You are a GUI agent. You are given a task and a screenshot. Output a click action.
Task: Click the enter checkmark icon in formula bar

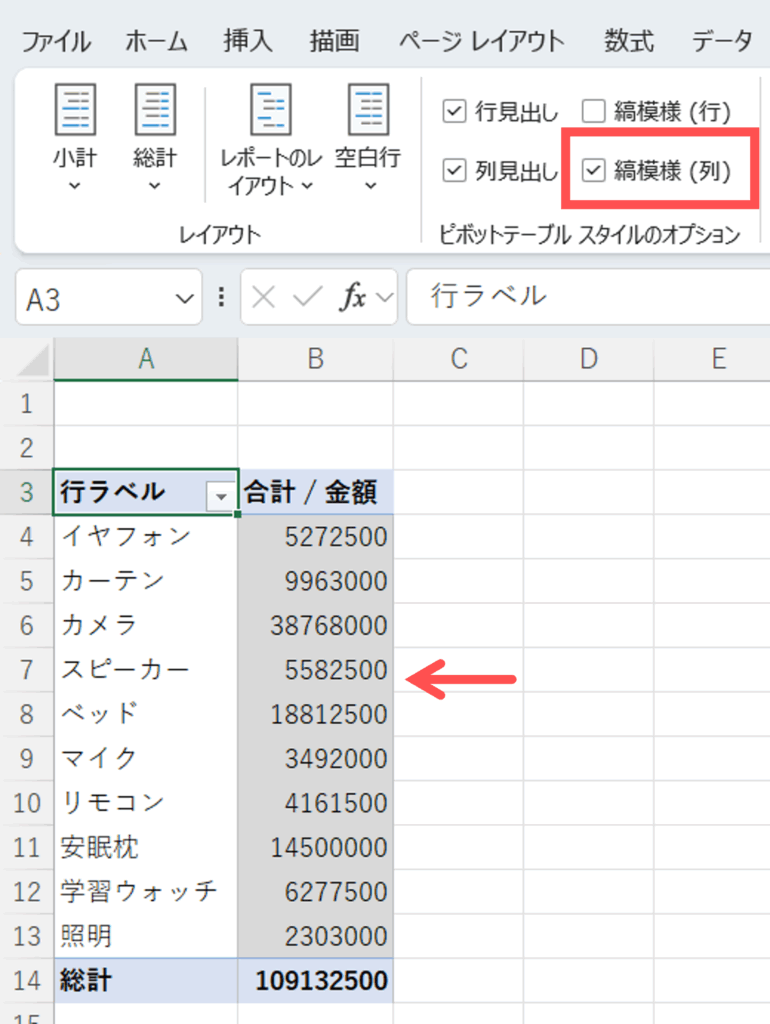308,297
